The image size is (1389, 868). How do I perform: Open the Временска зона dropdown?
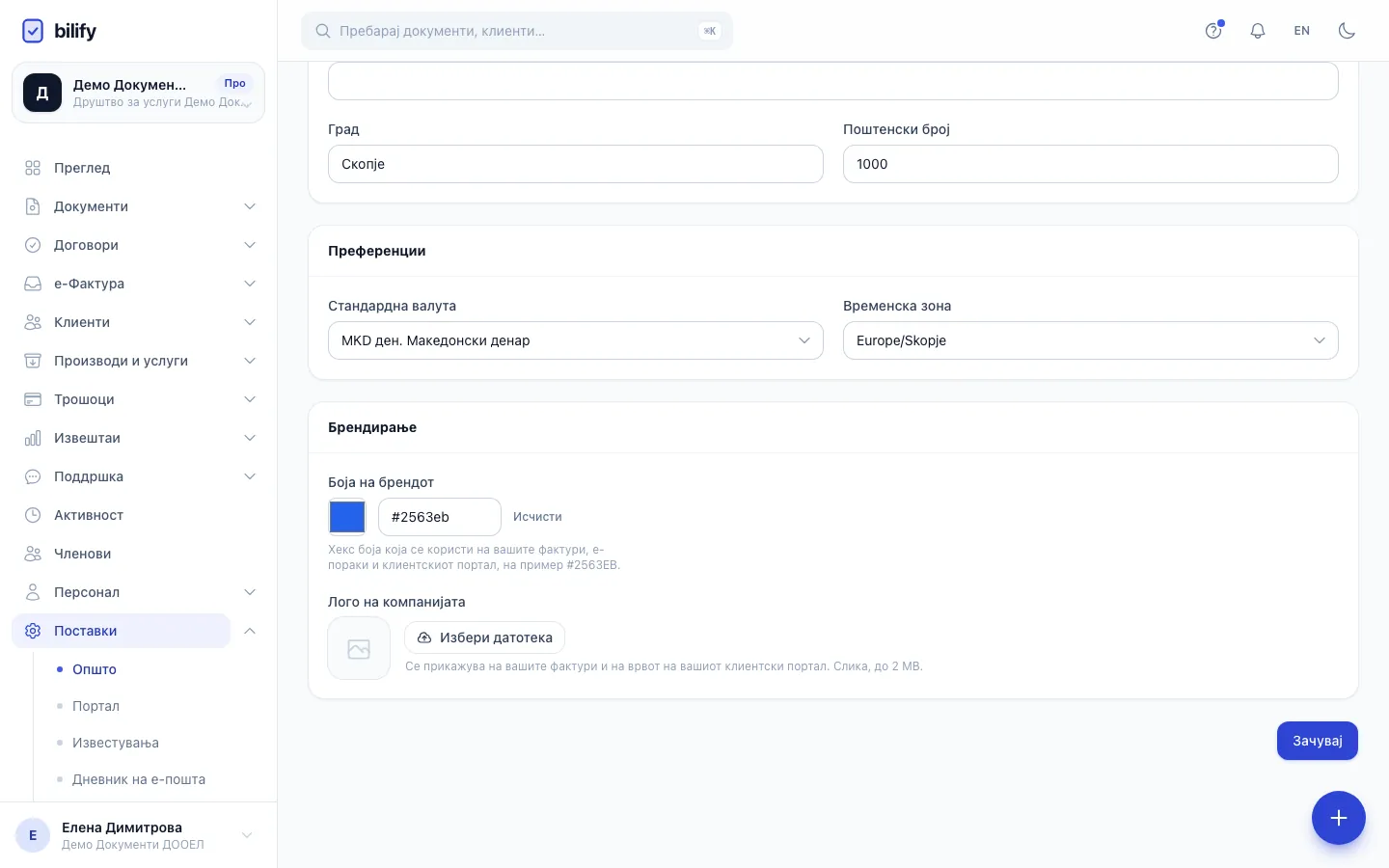[x=1091, y=340]
